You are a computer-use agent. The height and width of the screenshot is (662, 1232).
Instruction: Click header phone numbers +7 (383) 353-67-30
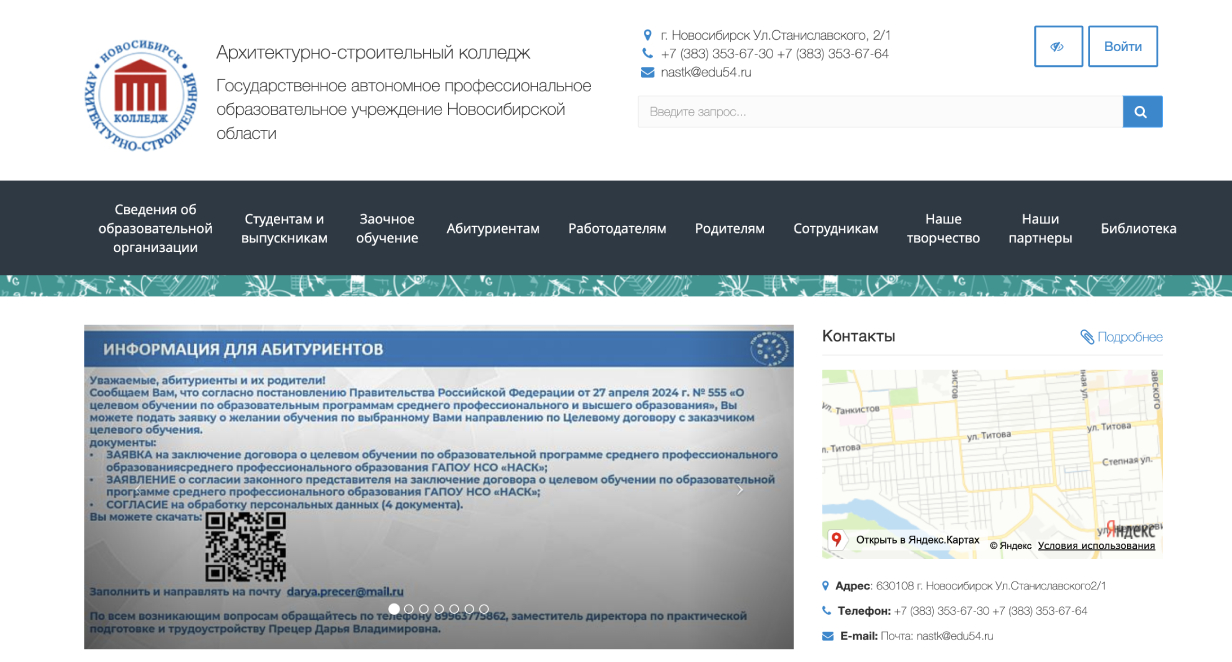pos(775,54)
